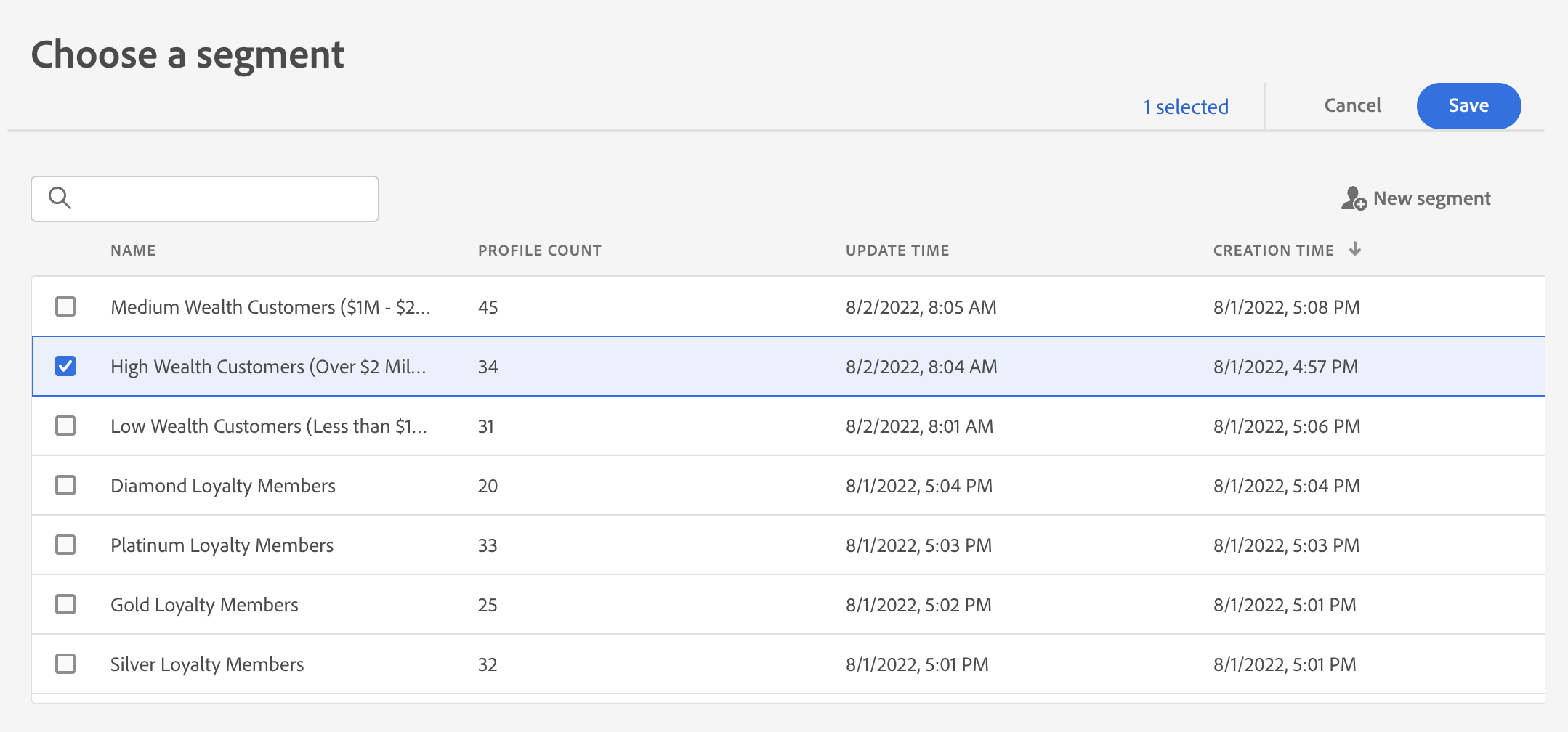Screen dimensions: 1568x732
Task: Click profile count 45
Action: 488,307
